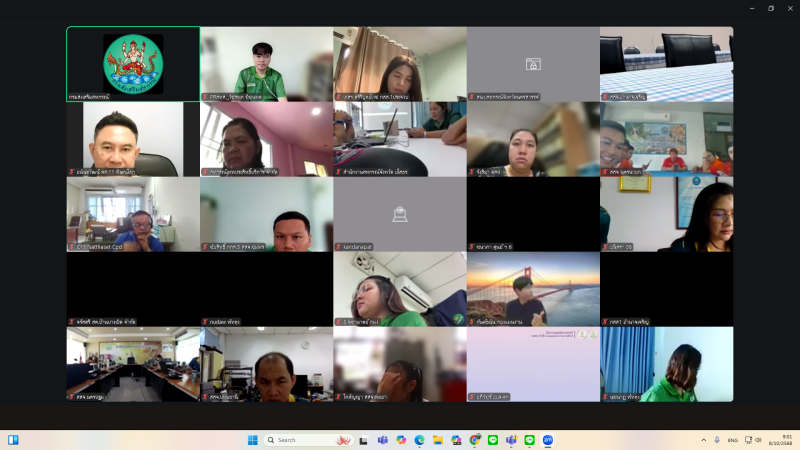The image size is (800, 450).
Task: Select the conference room video tile
Action: click(133, 364)
